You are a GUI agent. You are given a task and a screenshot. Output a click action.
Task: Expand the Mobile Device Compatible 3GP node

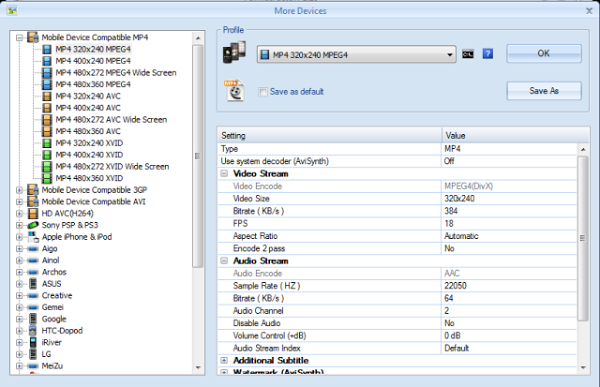[19, 190]
